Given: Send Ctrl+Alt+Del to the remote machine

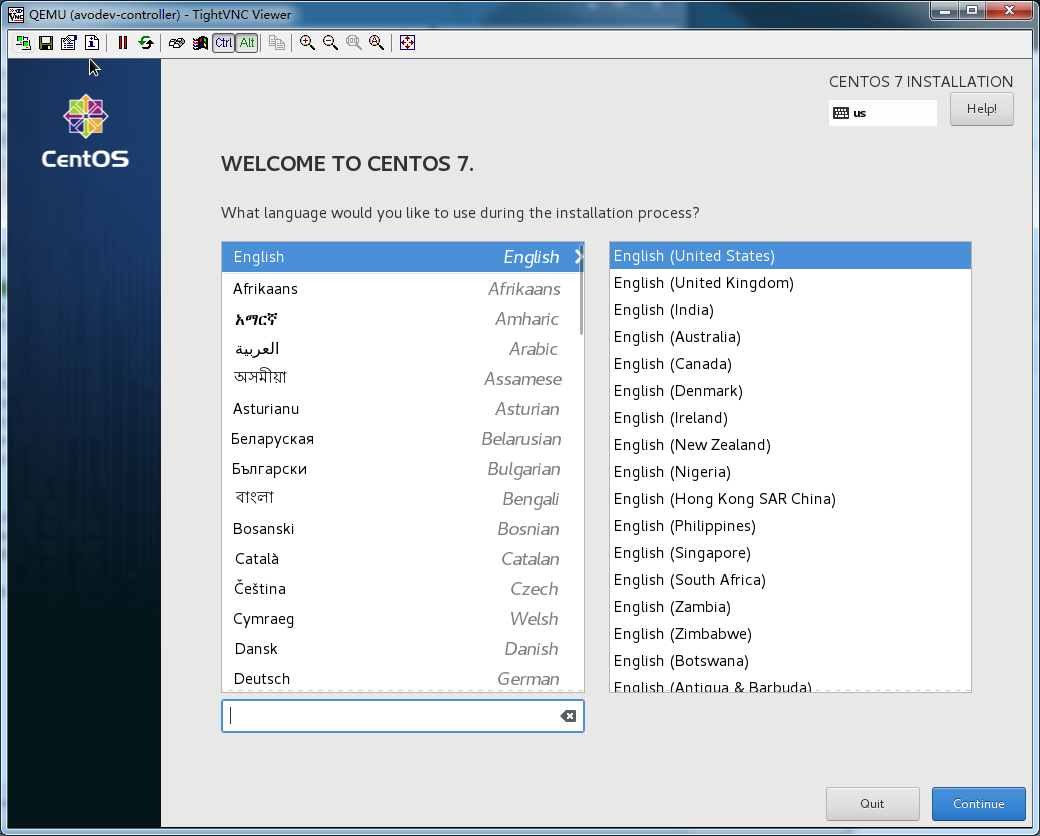Looking at the screenshot, I should coord(177,42).
